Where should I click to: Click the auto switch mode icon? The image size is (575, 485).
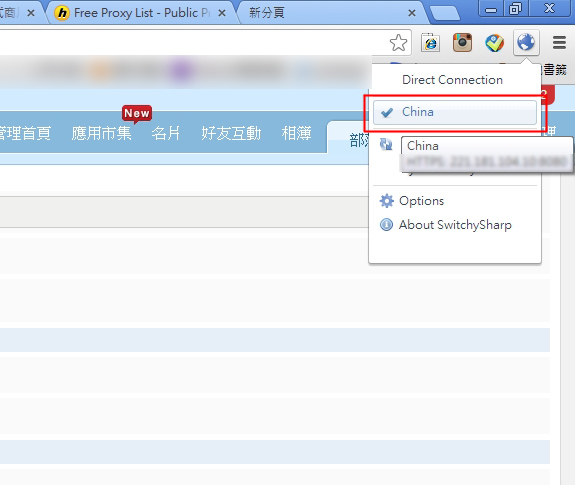(x=386, y=144)
